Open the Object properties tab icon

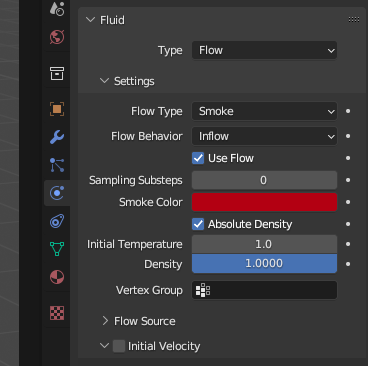[57, 109]
